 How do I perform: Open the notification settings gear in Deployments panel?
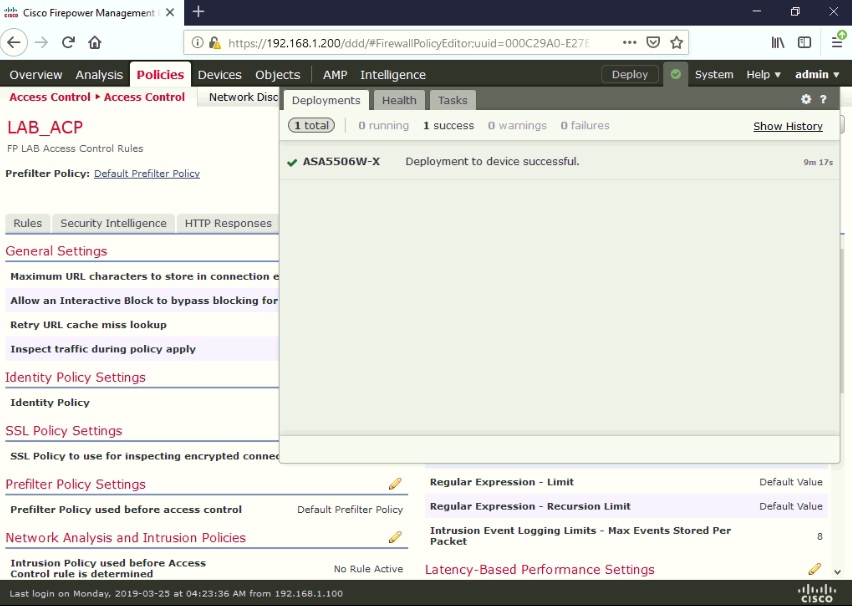805,99
